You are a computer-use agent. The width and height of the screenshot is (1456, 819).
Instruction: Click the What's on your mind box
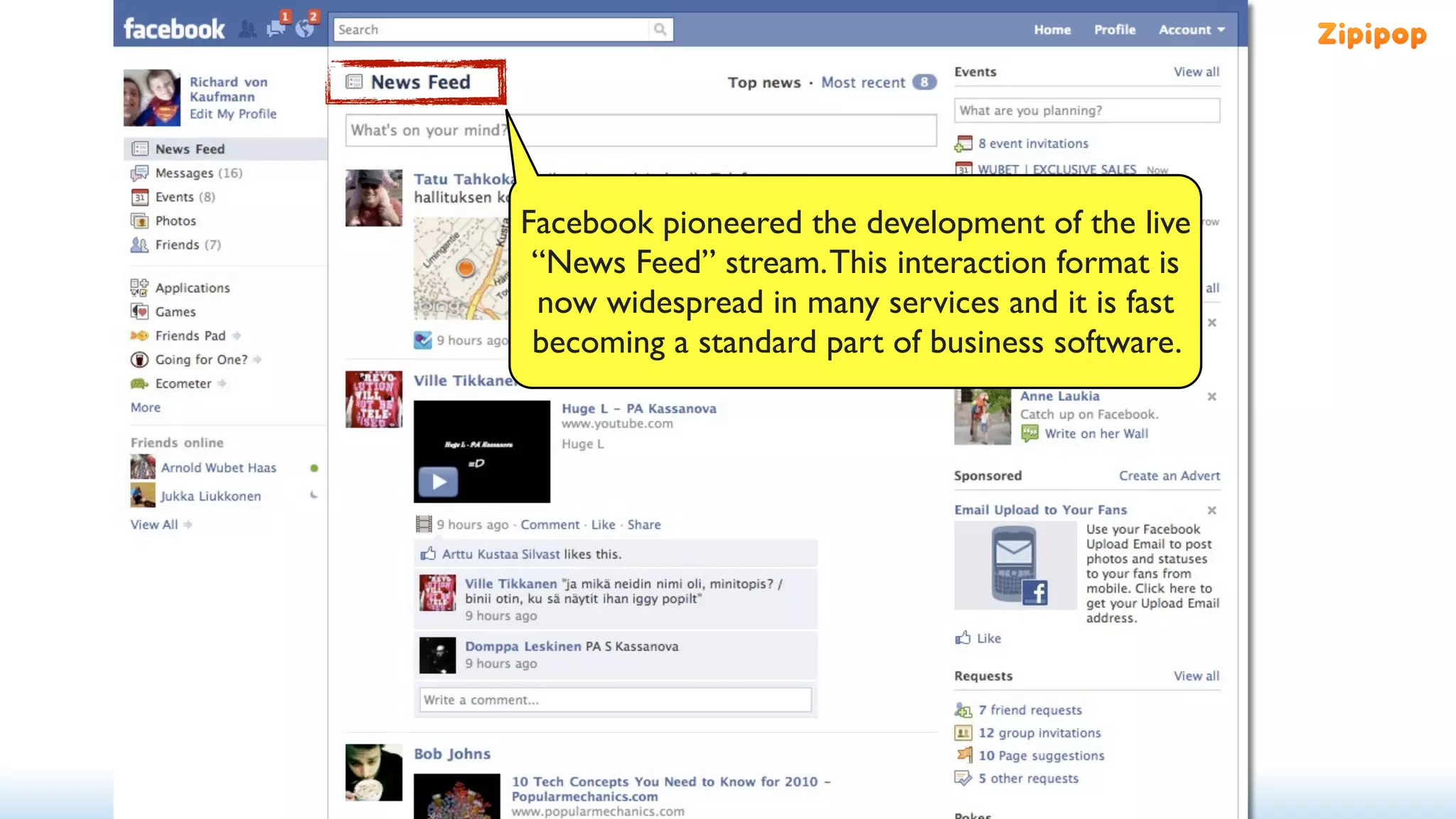[x=641, y=130]
